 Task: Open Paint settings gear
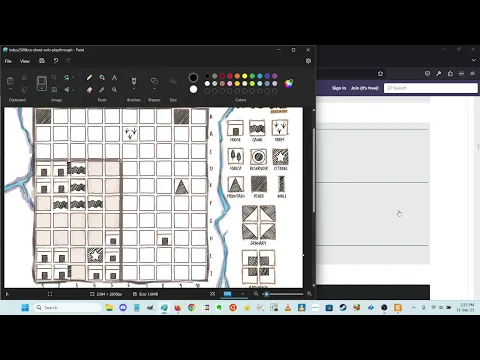point(308,61)
